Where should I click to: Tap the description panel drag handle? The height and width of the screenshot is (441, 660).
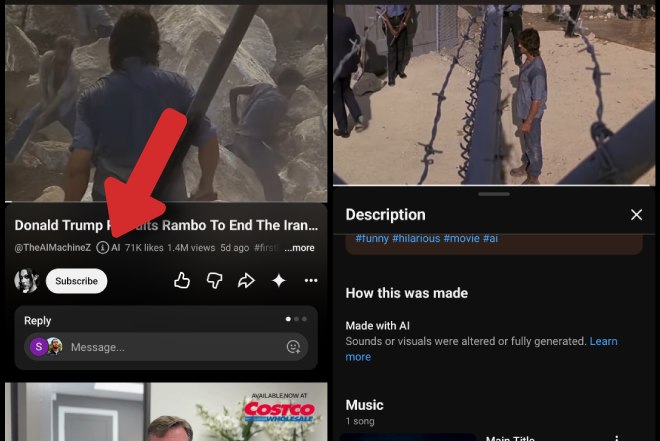494,194
